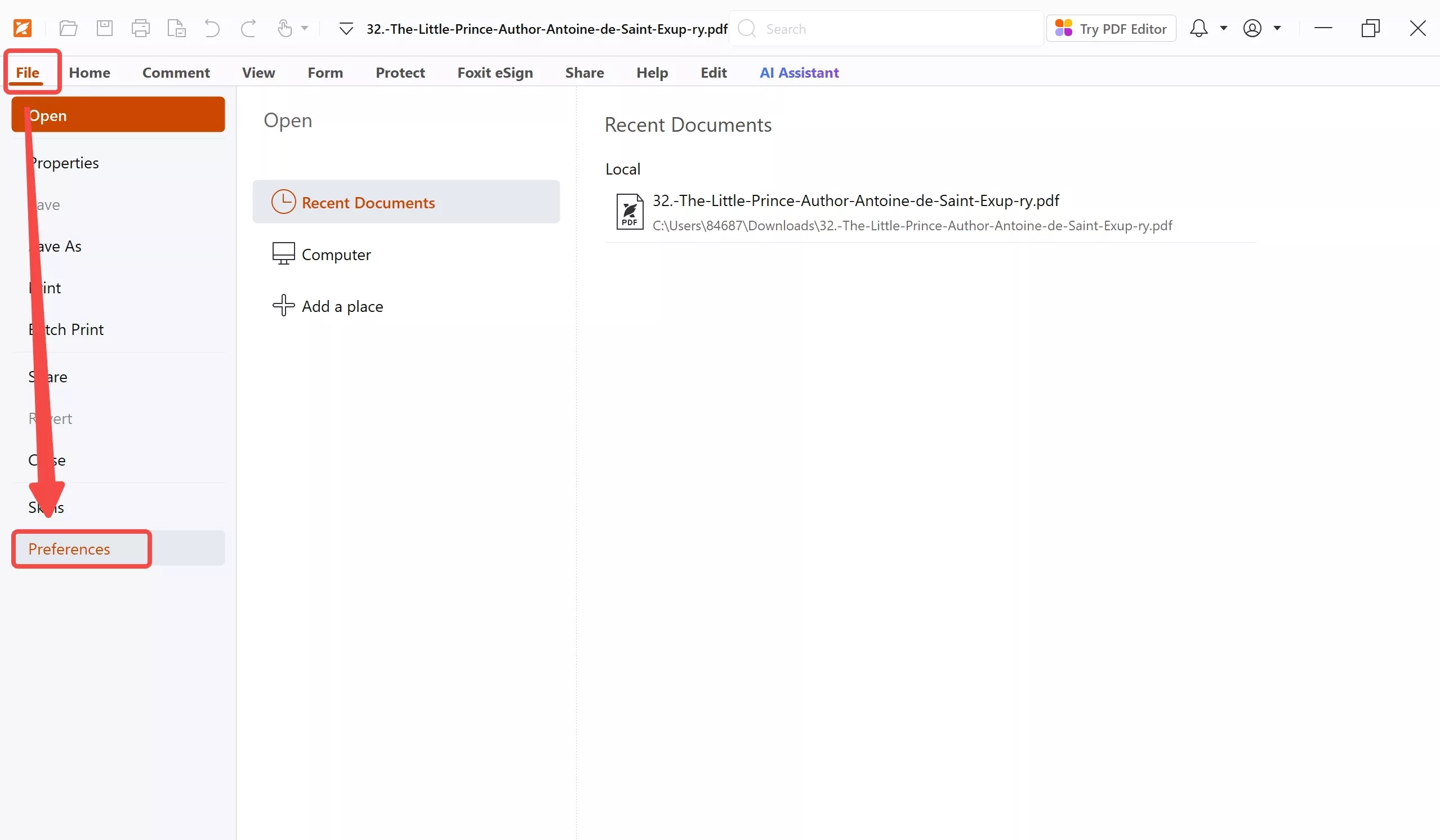Open the Form tab
The image size is (1440, 840).
click(325, 73)
